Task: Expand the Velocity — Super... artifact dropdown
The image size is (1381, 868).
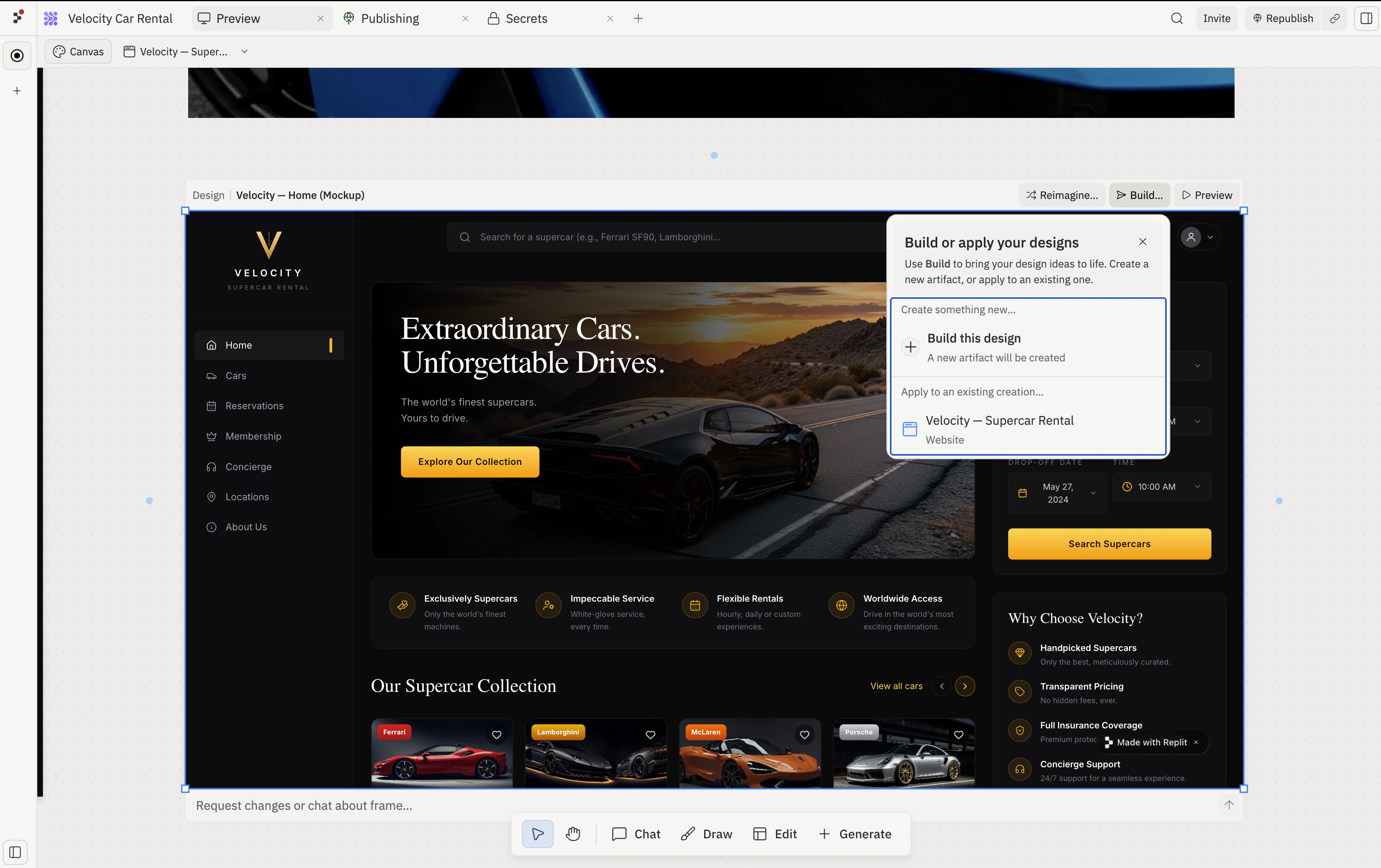Action: pyautogui.click(x=244, y=52)
